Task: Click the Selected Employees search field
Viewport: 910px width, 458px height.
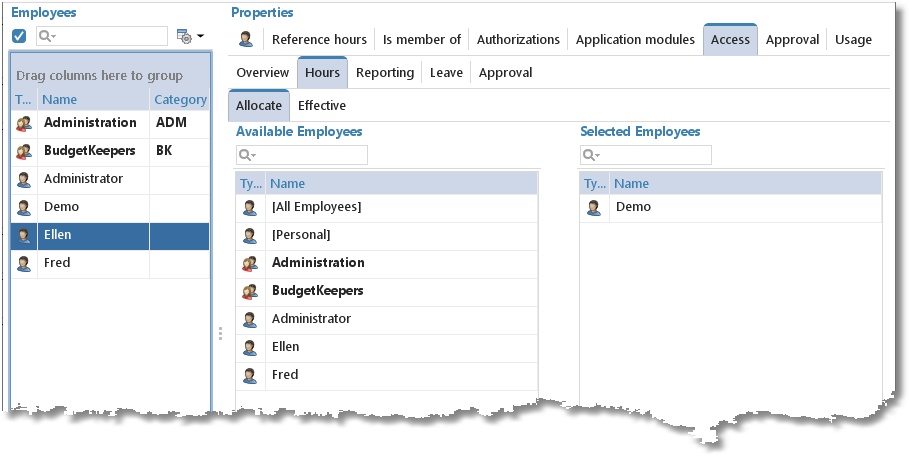Action: click(x=645, y=155)
